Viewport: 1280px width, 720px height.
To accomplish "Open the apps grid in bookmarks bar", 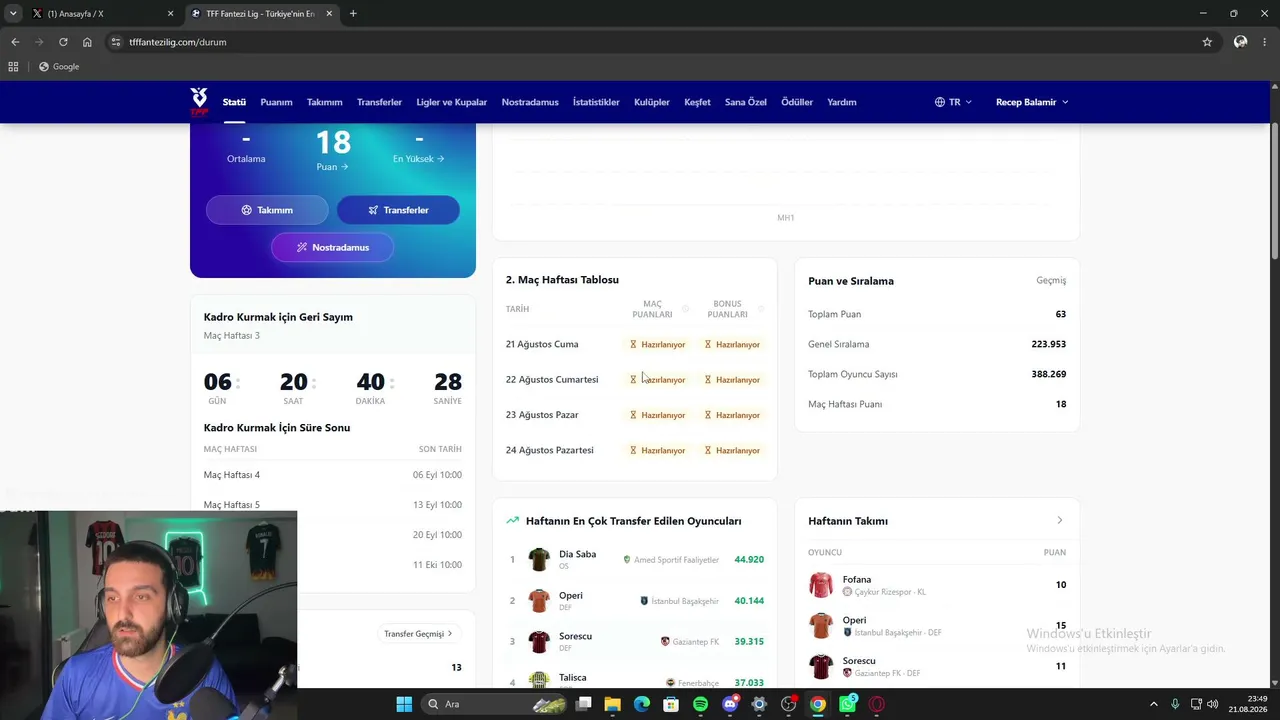I will point(13,67).
